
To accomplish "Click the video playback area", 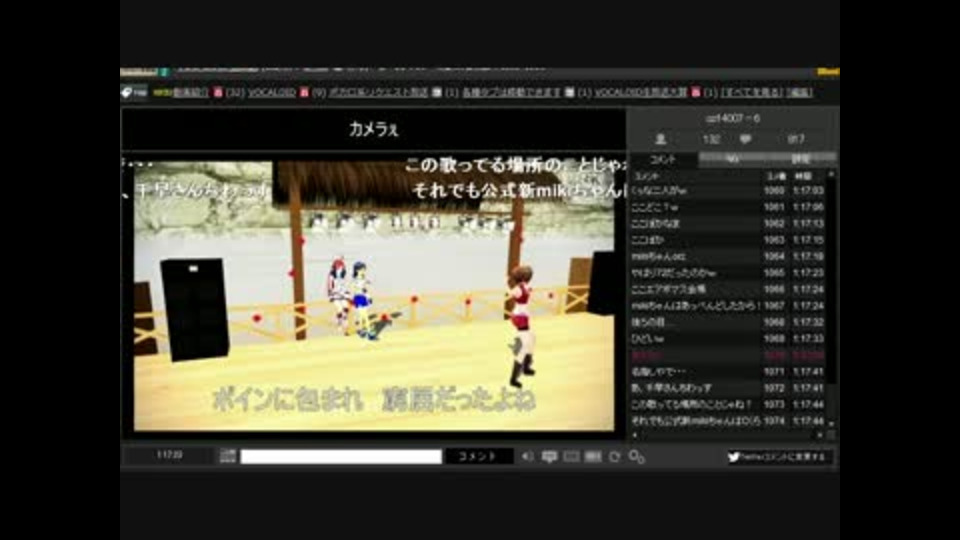I will pyautogui.click(x=373, y=296).
